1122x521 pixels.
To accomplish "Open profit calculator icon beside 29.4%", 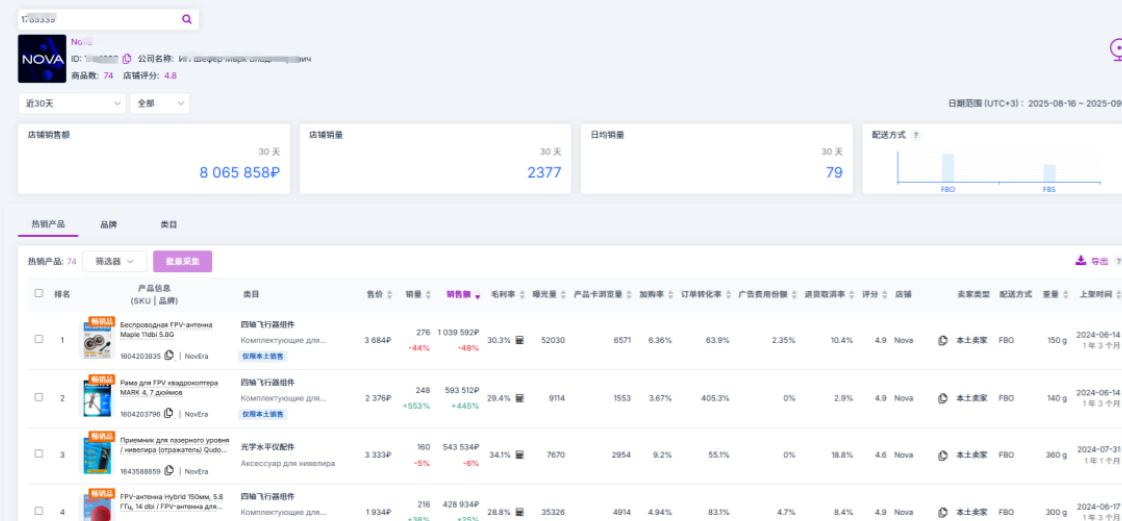I will [520, 398].
